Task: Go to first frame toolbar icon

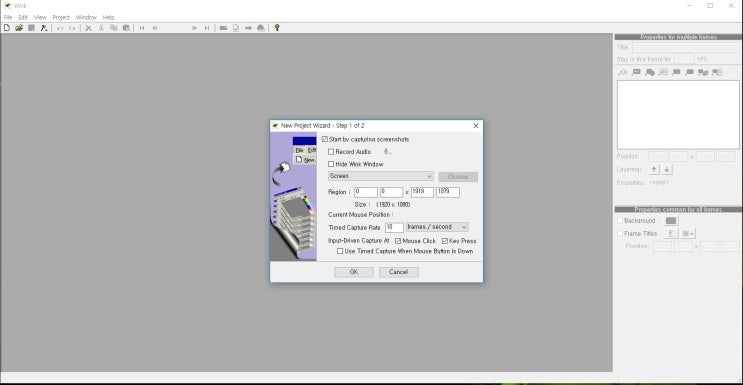Action: tap(142, 28)
